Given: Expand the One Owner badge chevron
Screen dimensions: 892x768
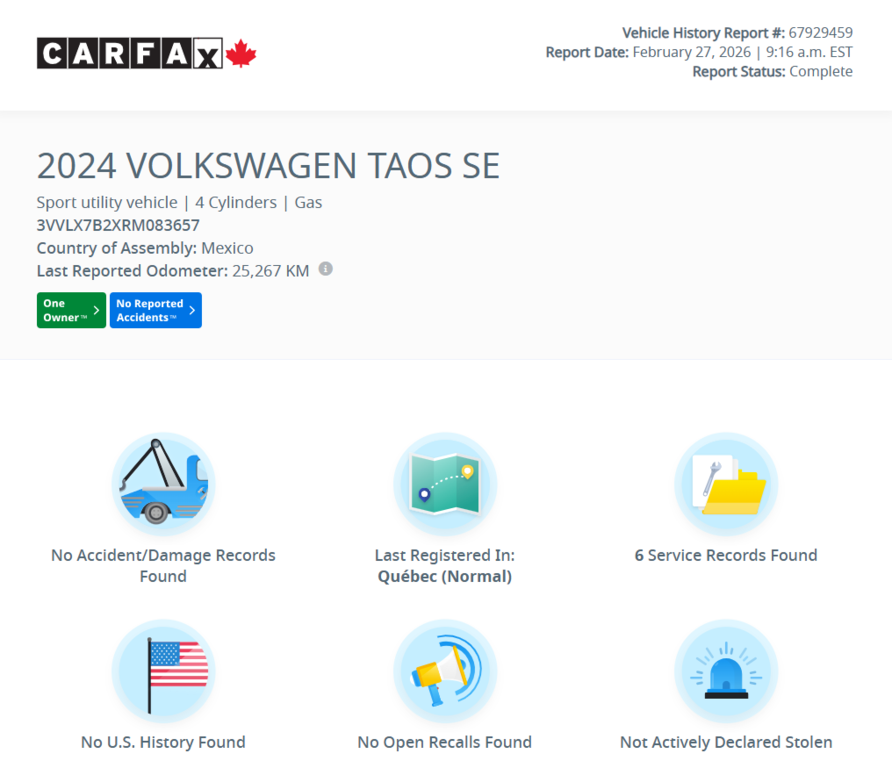Looking at the screenshot, I should [x=97, y=310].
